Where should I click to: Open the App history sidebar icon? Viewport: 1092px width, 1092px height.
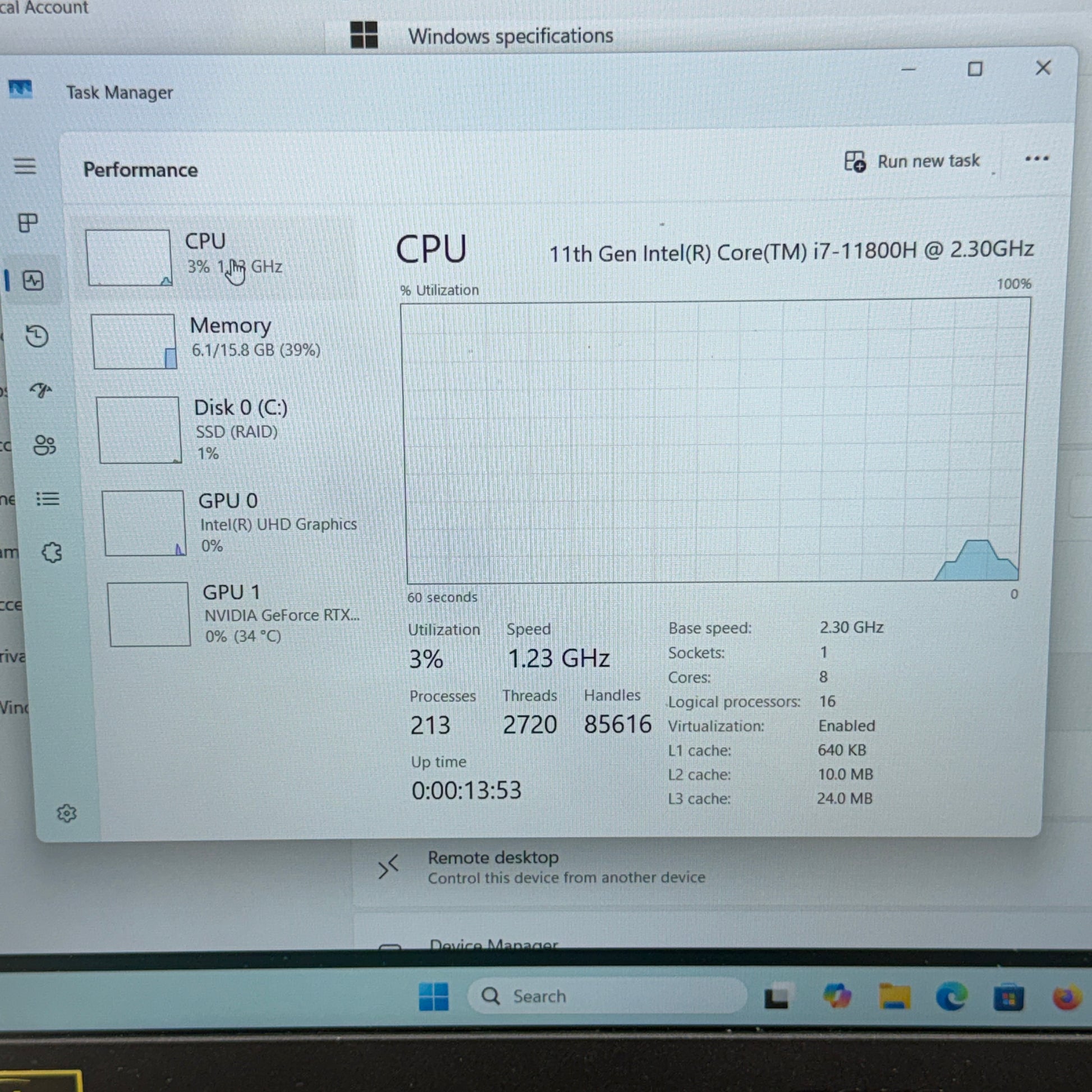point(37,336)
